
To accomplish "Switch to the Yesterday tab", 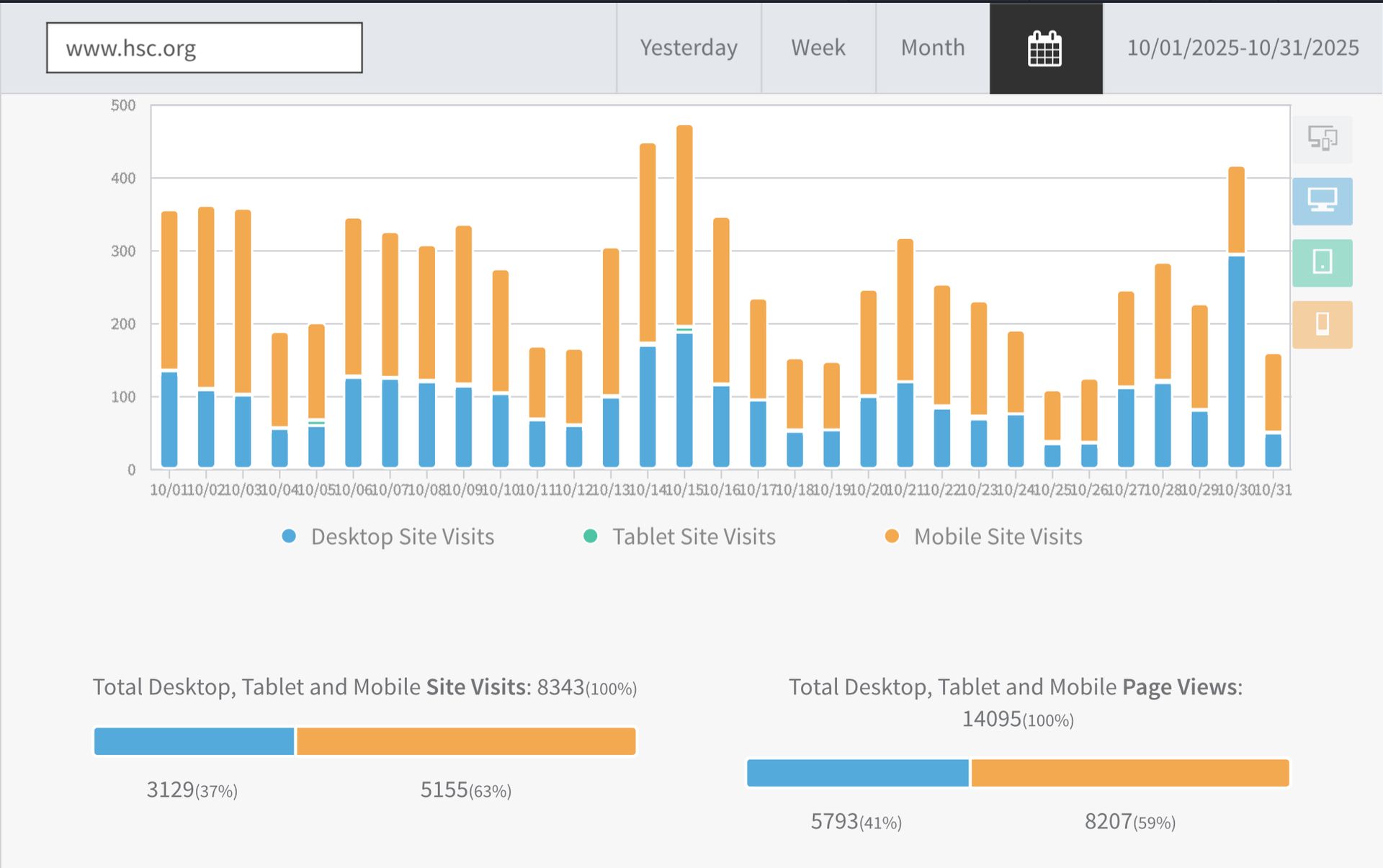I will coord(689,48).
